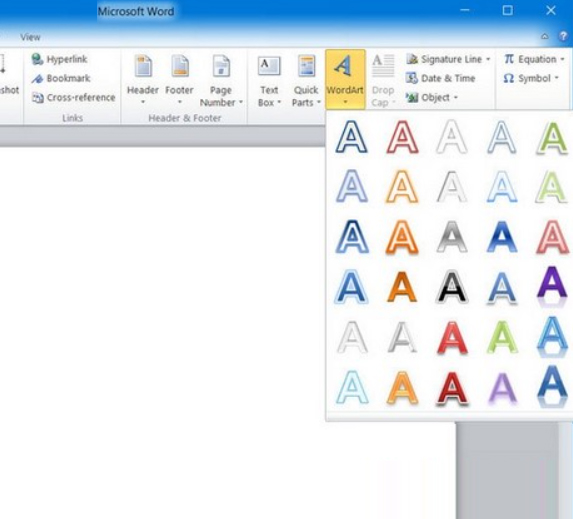Open the Quick Parts menu
Image resolution: width=573 pixels, height=519 pixels.
pyautogui.click(x=306, y=80)
